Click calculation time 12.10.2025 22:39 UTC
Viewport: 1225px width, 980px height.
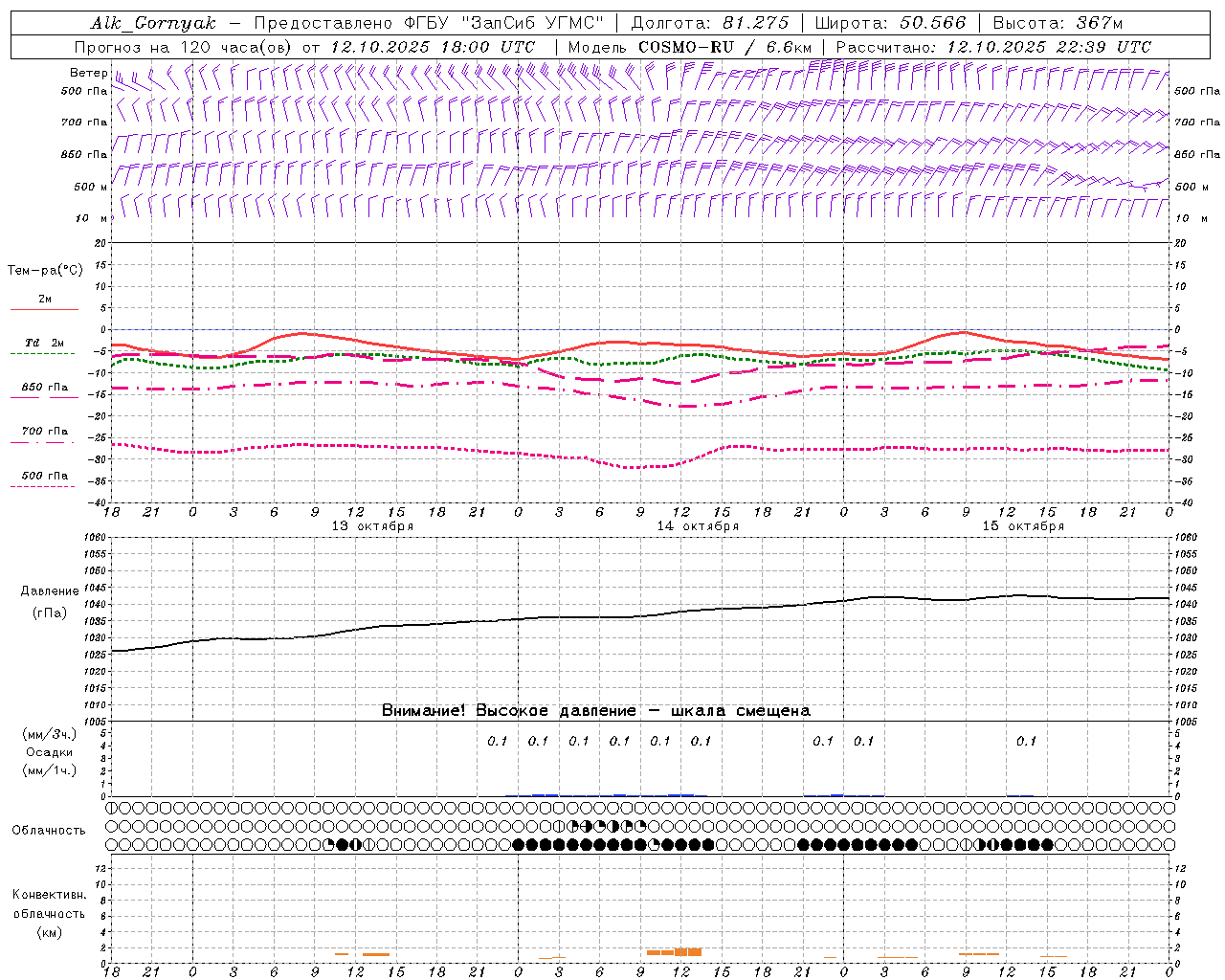(1048, 47)
